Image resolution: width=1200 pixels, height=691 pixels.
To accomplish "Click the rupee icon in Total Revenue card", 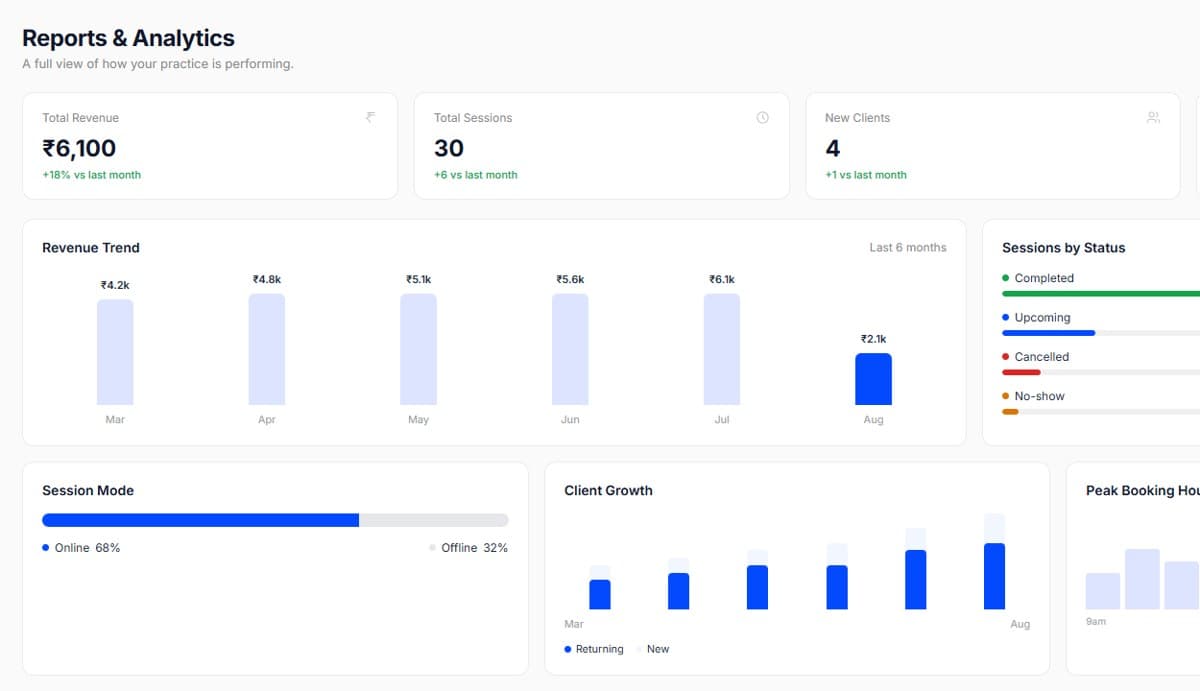I will point(371,117).
